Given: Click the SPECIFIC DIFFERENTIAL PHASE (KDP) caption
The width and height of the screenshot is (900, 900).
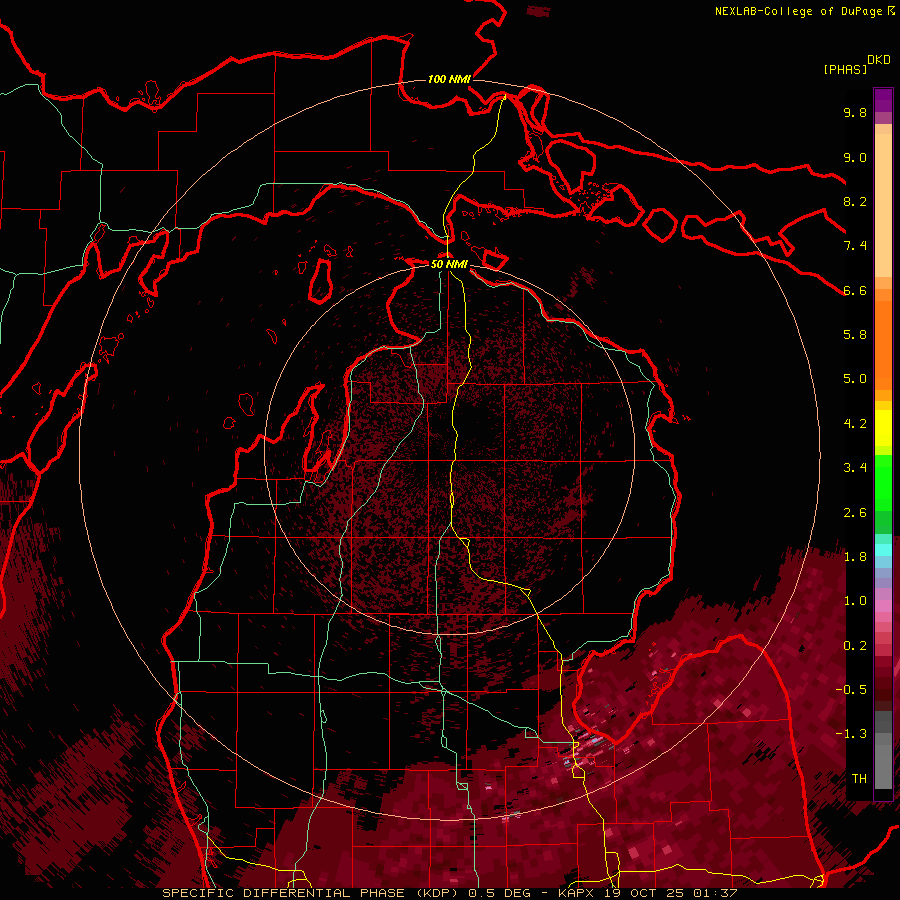Looking at the screenshot, I should pyautogui.click(x=313, y=893).
